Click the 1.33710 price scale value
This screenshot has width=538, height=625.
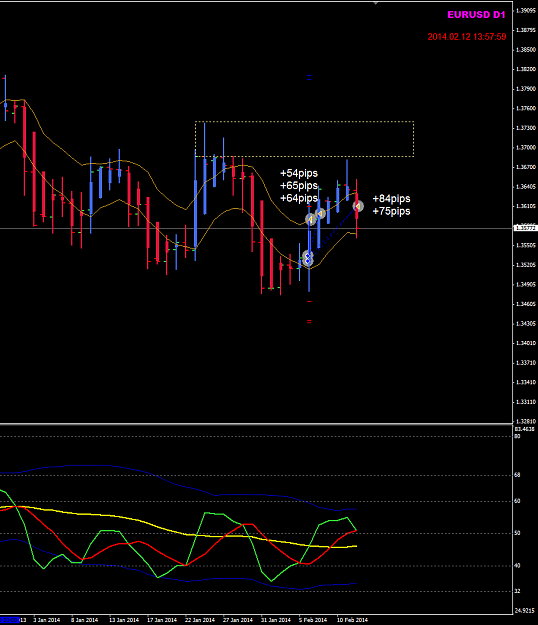click(x=525, y=363)
